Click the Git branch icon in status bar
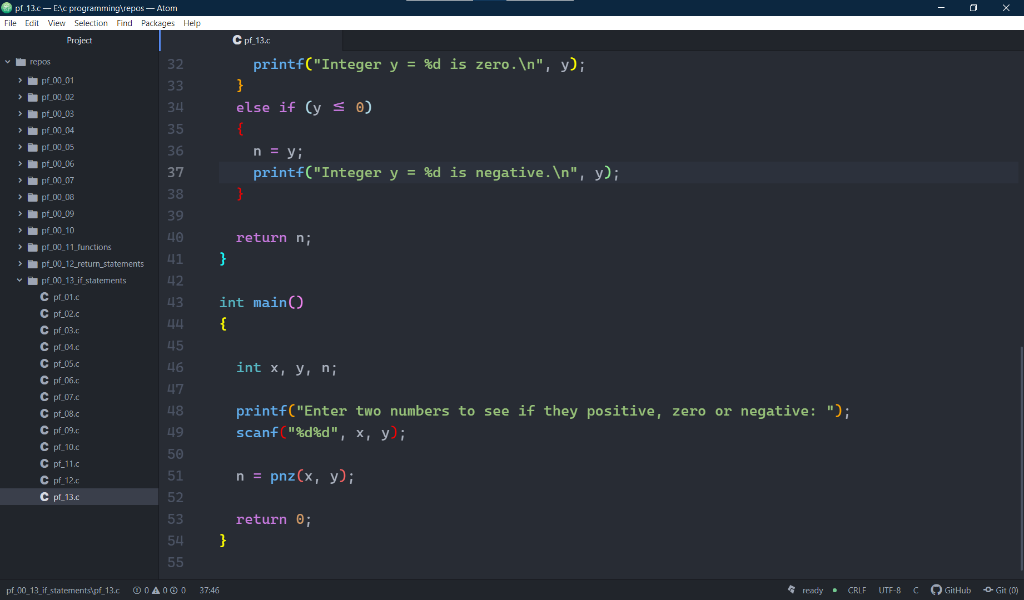 tap(988, 590)
